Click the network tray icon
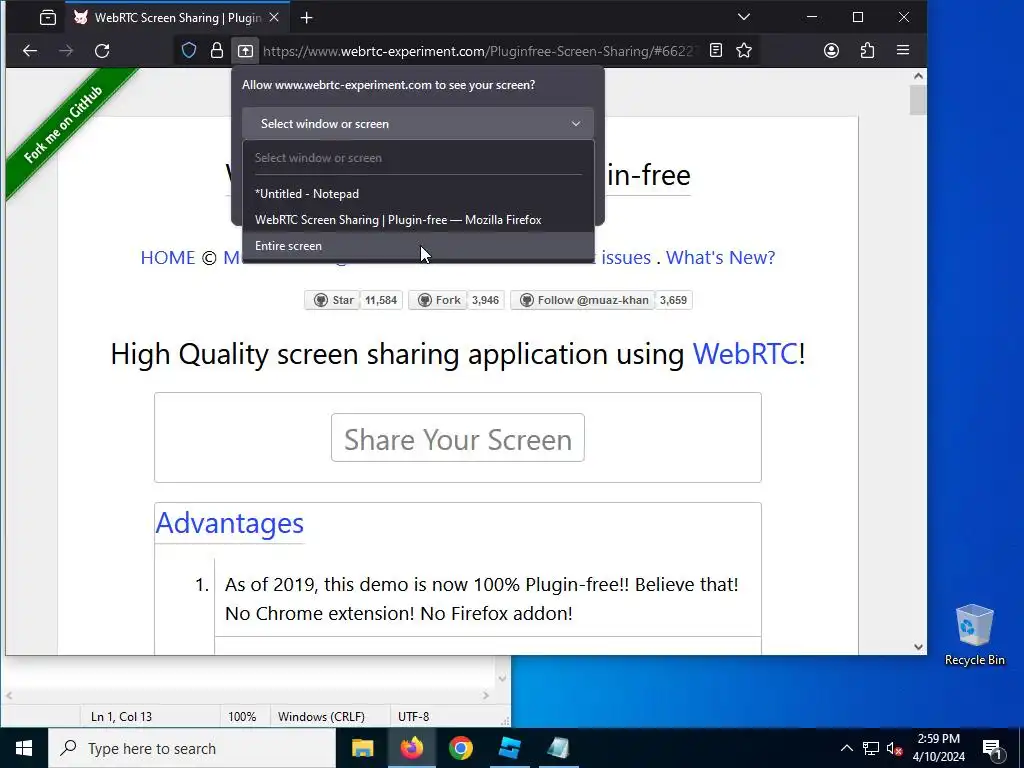The height and width of the screenshot is (768, 1024). [x=871, y=748]
